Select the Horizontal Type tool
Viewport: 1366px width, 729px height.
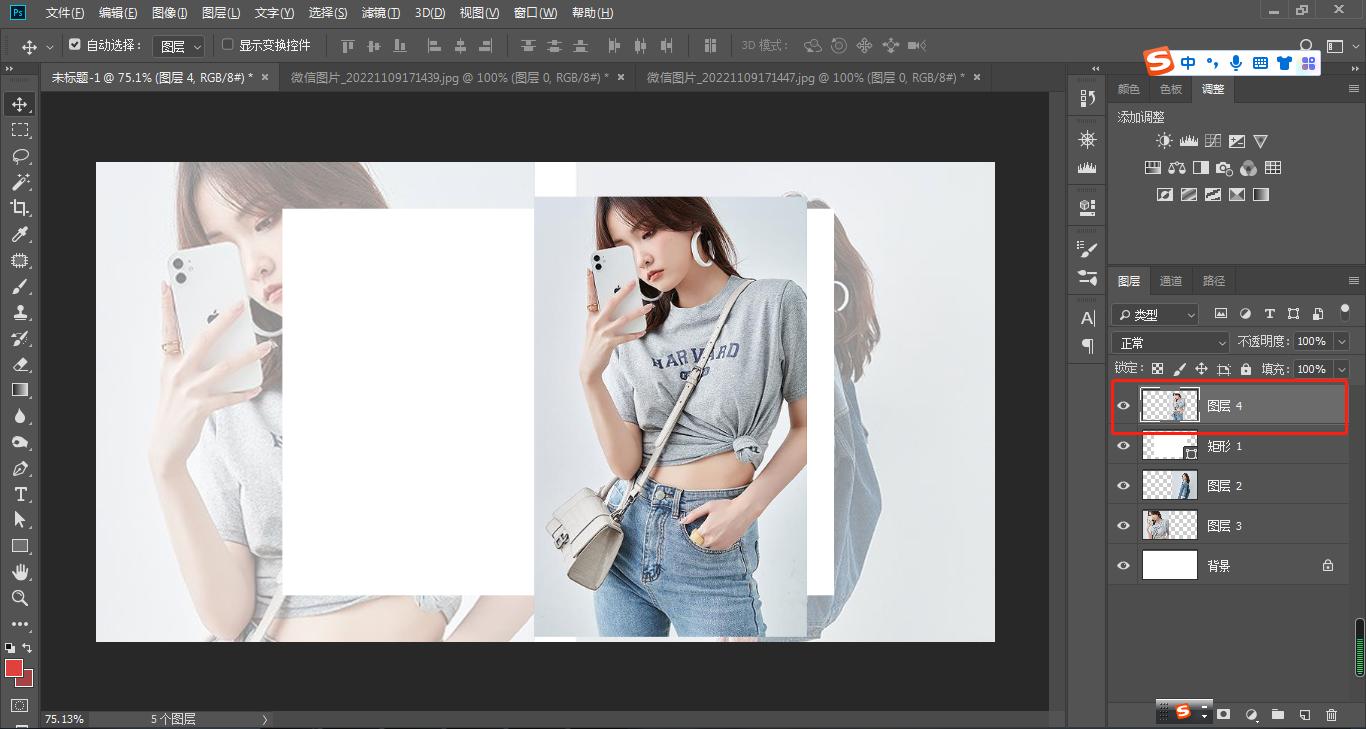[x=20, y=494]
